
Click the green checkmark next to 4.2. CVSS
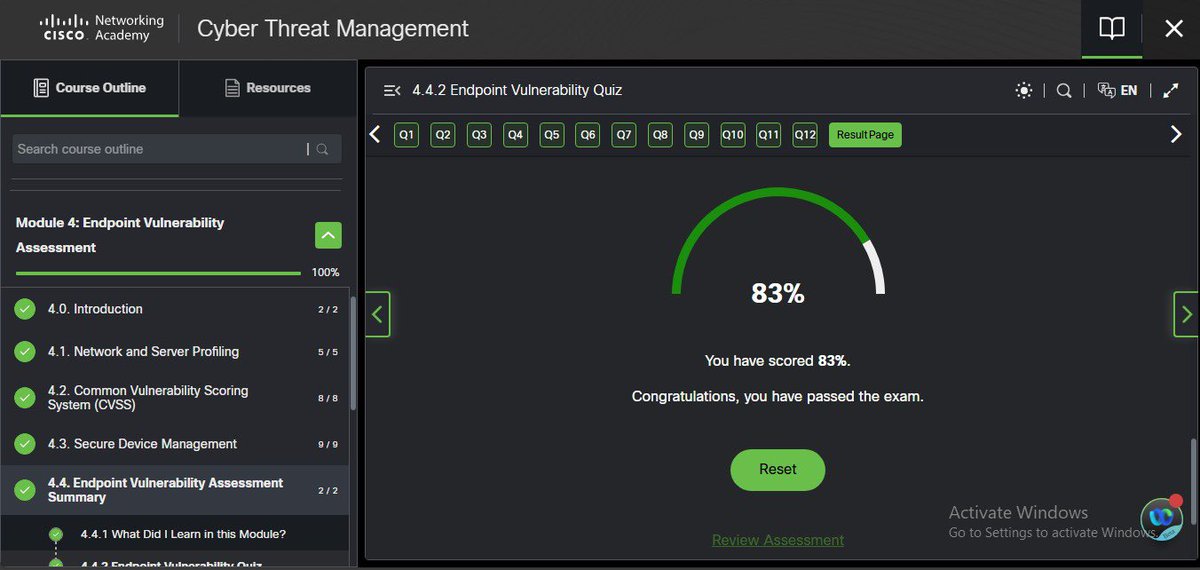[25, 398]
